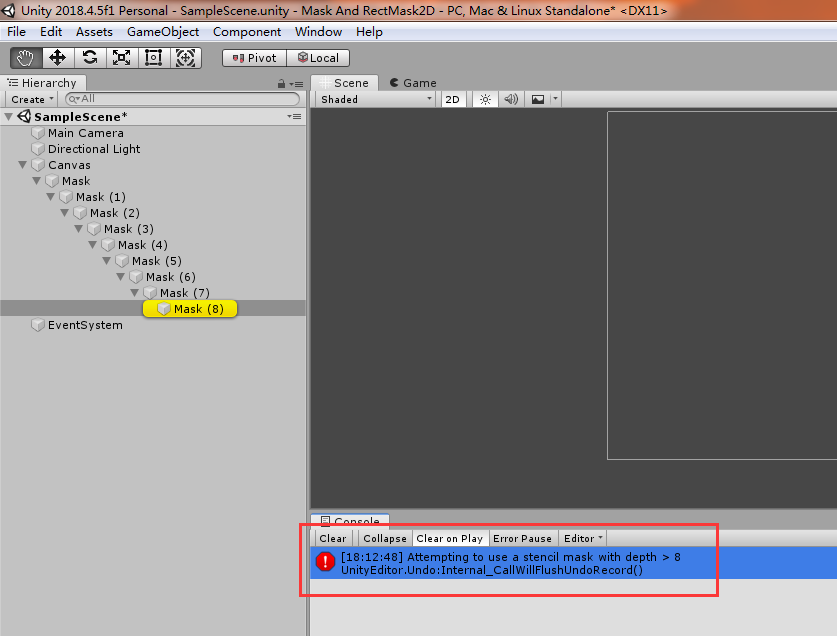The height and width of the screenshot is (636, 837).
Task: Select the Rect tool
Action: [152, 57]
